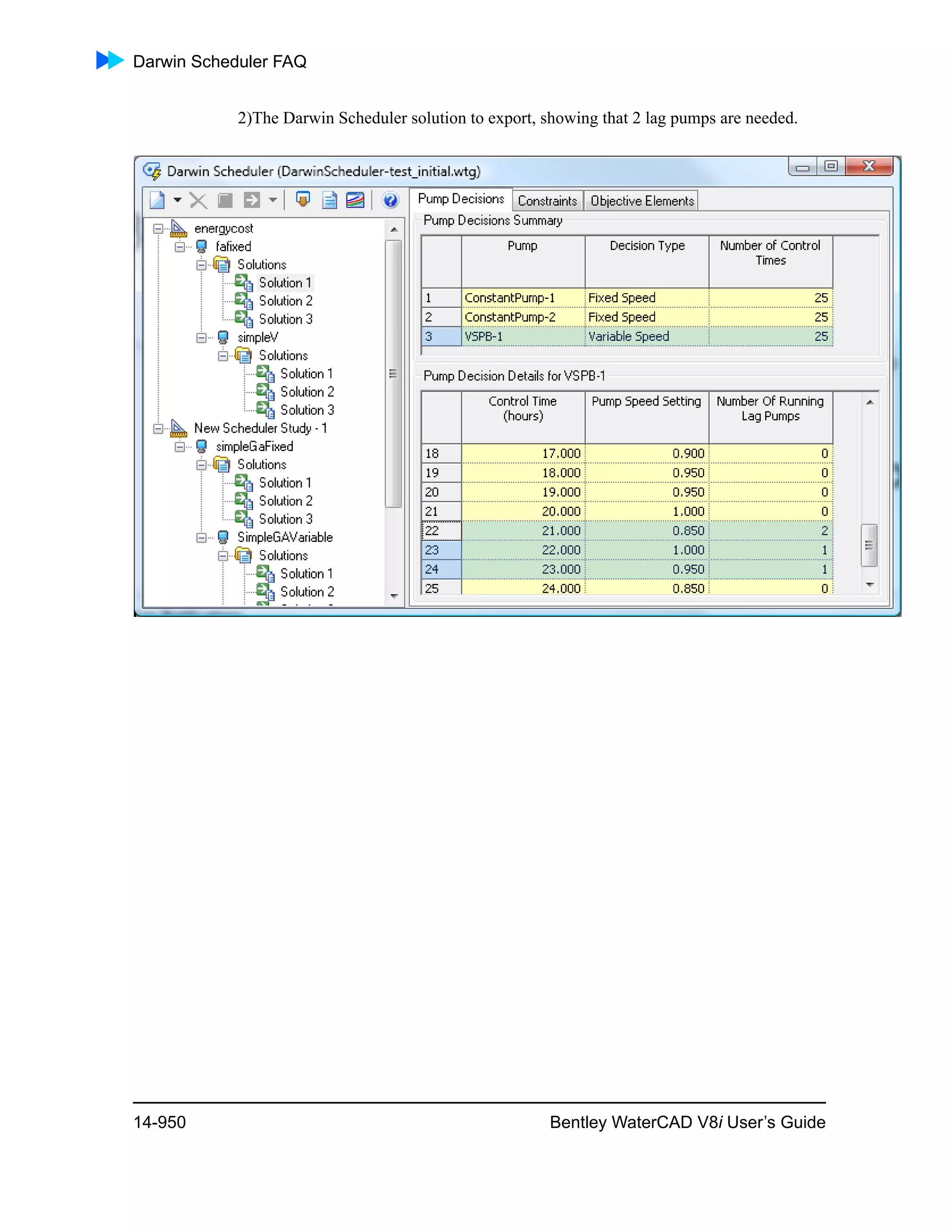Image resolution: width=952 pixels, height=1232 pixels.
Task: Click the VSPB-1 pump cell
Action: [x=523, y=337]
